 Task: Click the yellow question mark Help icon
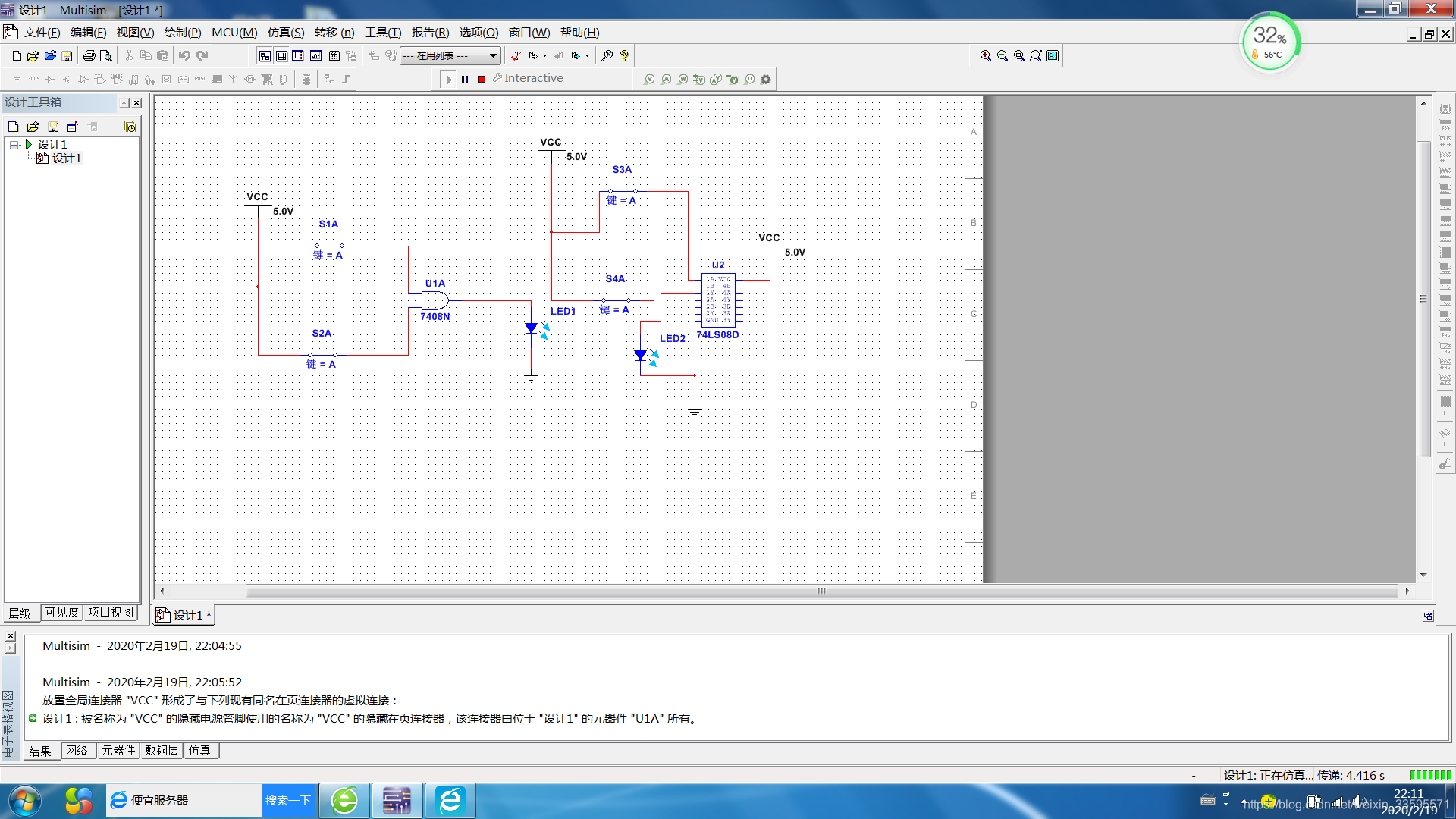(624, 56)
